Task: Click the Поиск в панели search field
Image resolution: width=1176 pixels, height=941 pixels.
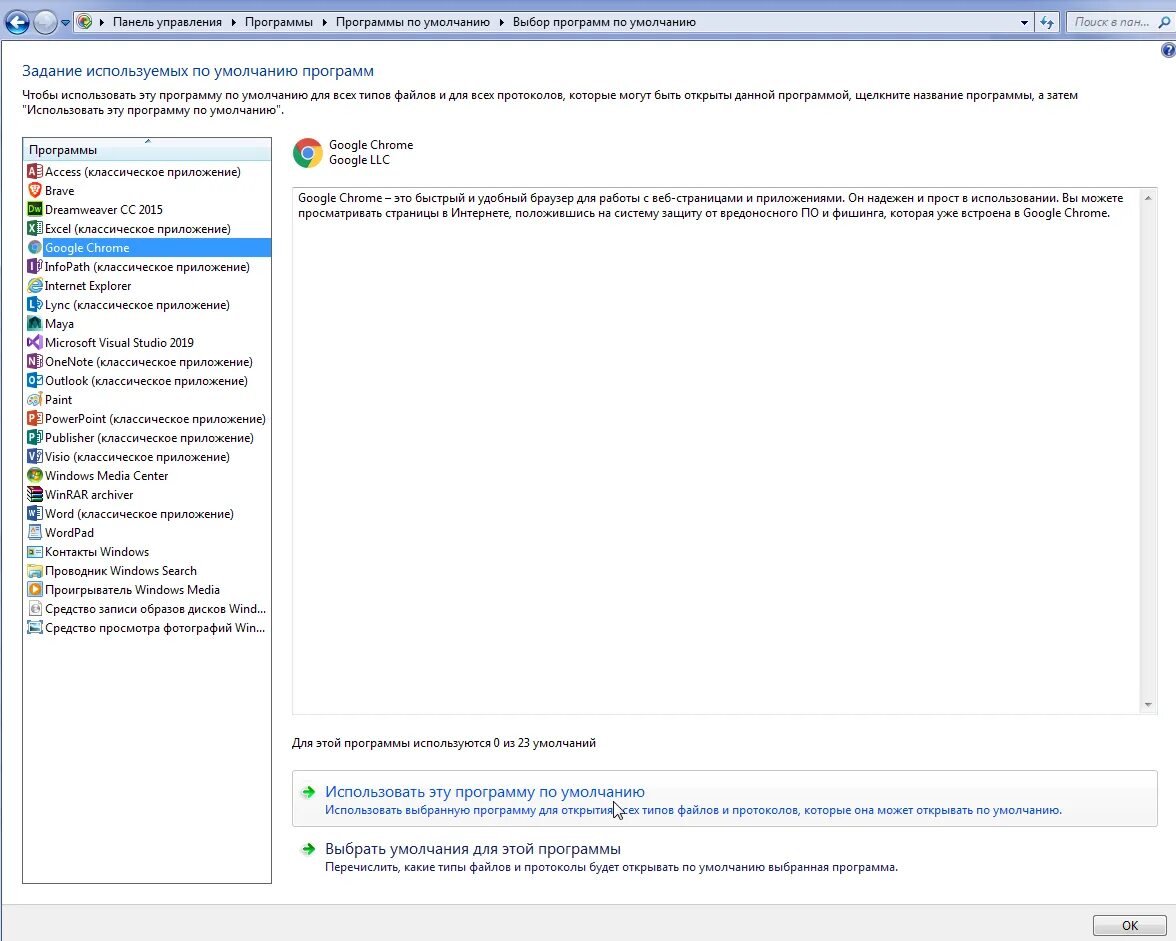Action: click(x=1111, y=22)
